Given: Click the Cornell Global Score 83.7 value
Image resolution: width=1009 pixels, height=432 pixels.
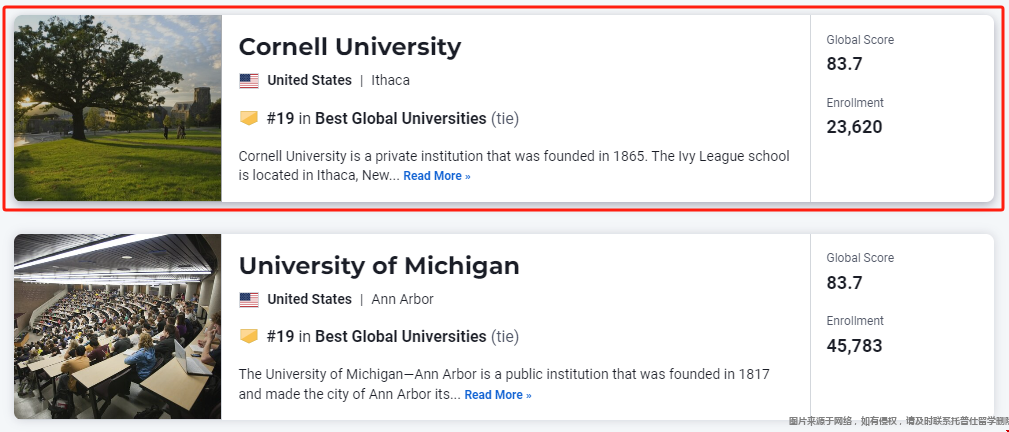Looking at the screenshot, I should pyautogui.click(x=844, y=64).
